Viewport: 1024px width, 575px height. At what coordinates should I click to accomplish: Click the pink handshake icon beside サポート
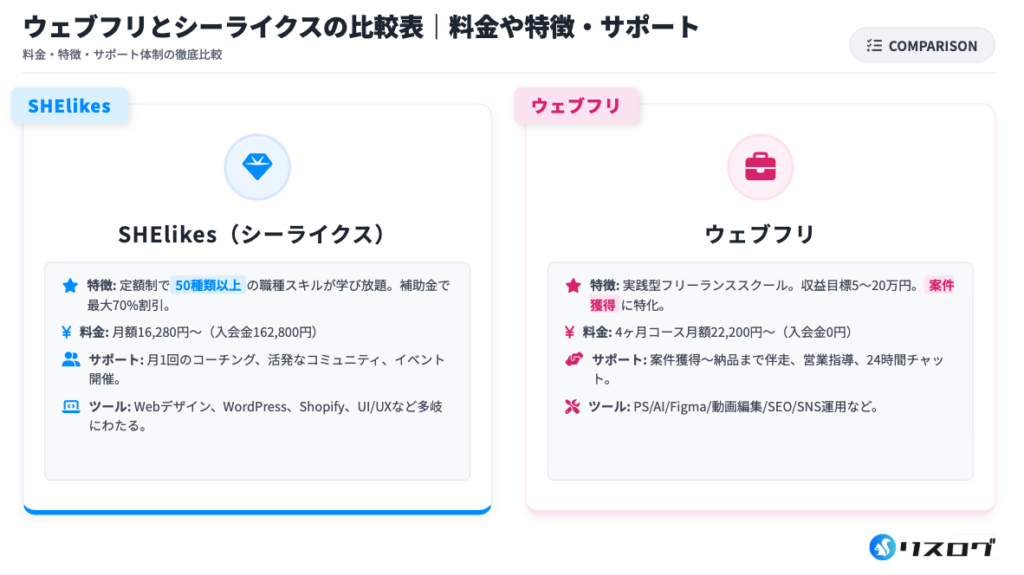pyautogui.click(x=574, y=360)
